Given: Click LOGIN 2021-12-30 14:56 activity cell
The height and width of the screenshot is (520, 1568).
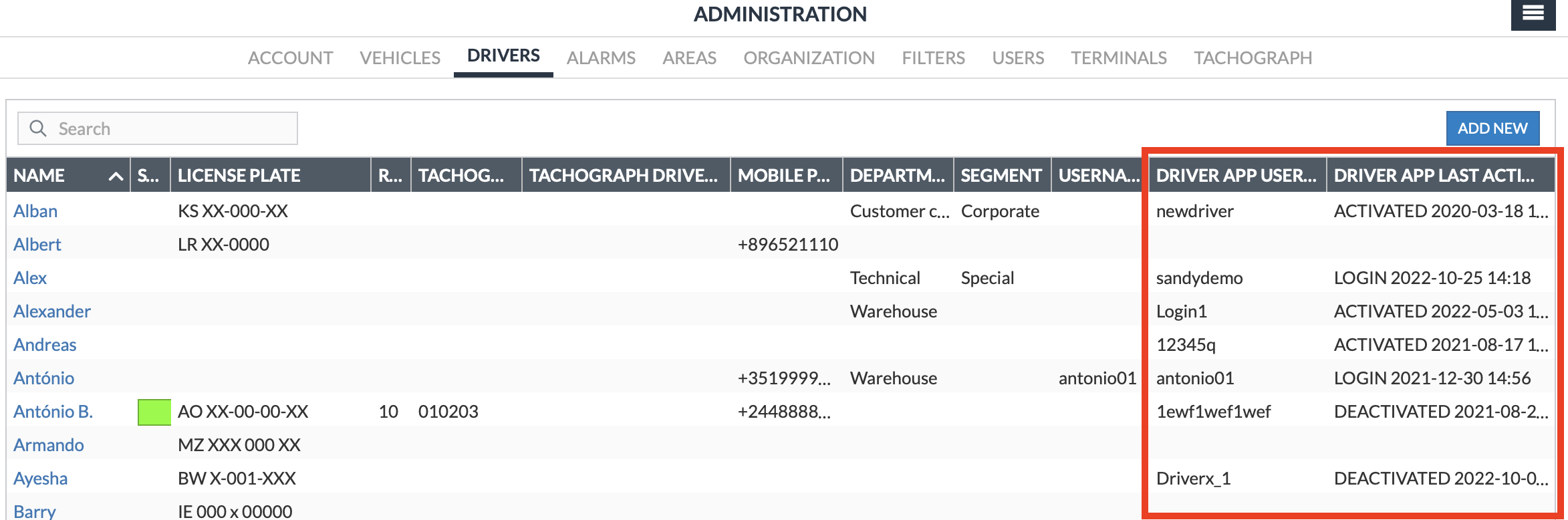Looking at the screenshot, I should tap(1432, 378).
